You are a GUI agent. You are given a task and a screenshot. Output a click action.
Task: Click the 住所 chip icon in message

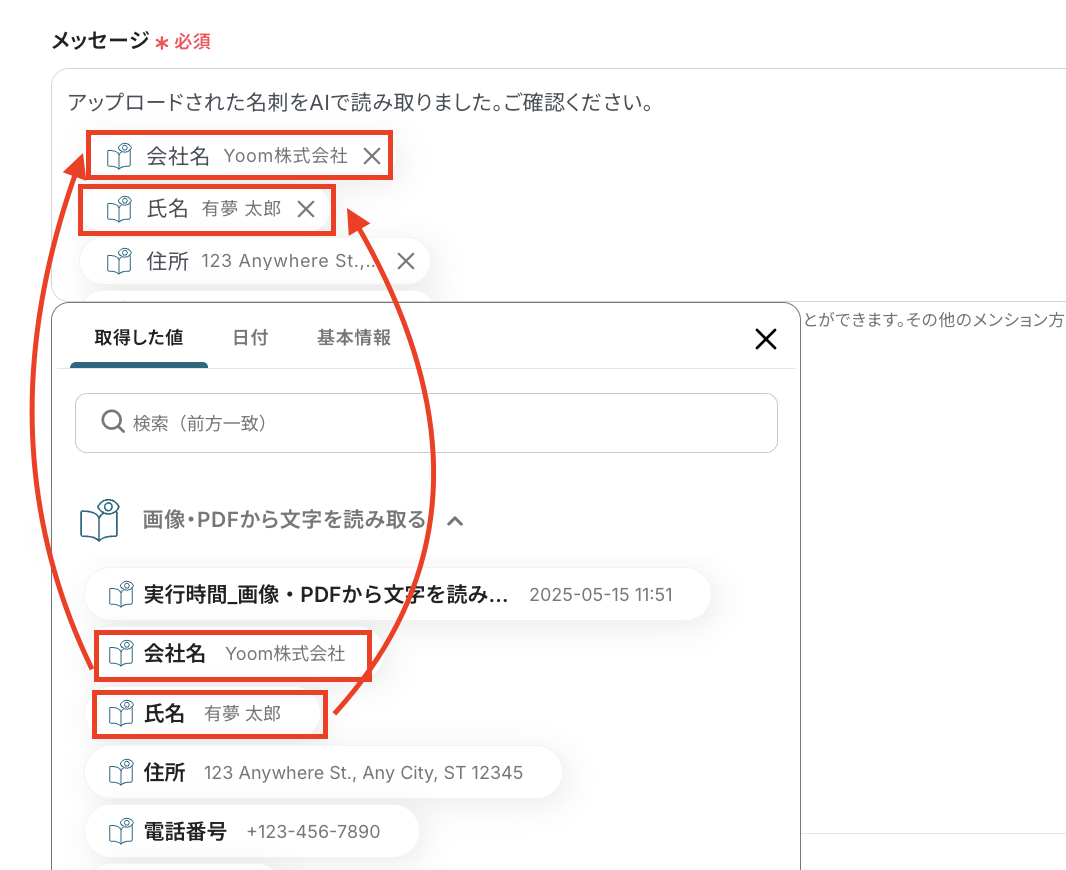(x=120, y=261)
